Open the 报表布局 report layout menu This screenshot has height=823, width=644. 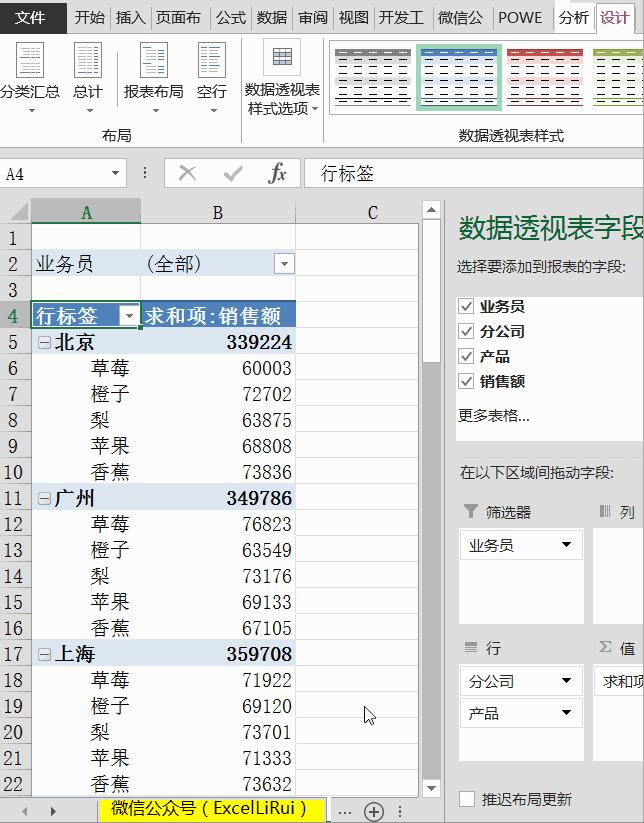[x=154, y=78]
